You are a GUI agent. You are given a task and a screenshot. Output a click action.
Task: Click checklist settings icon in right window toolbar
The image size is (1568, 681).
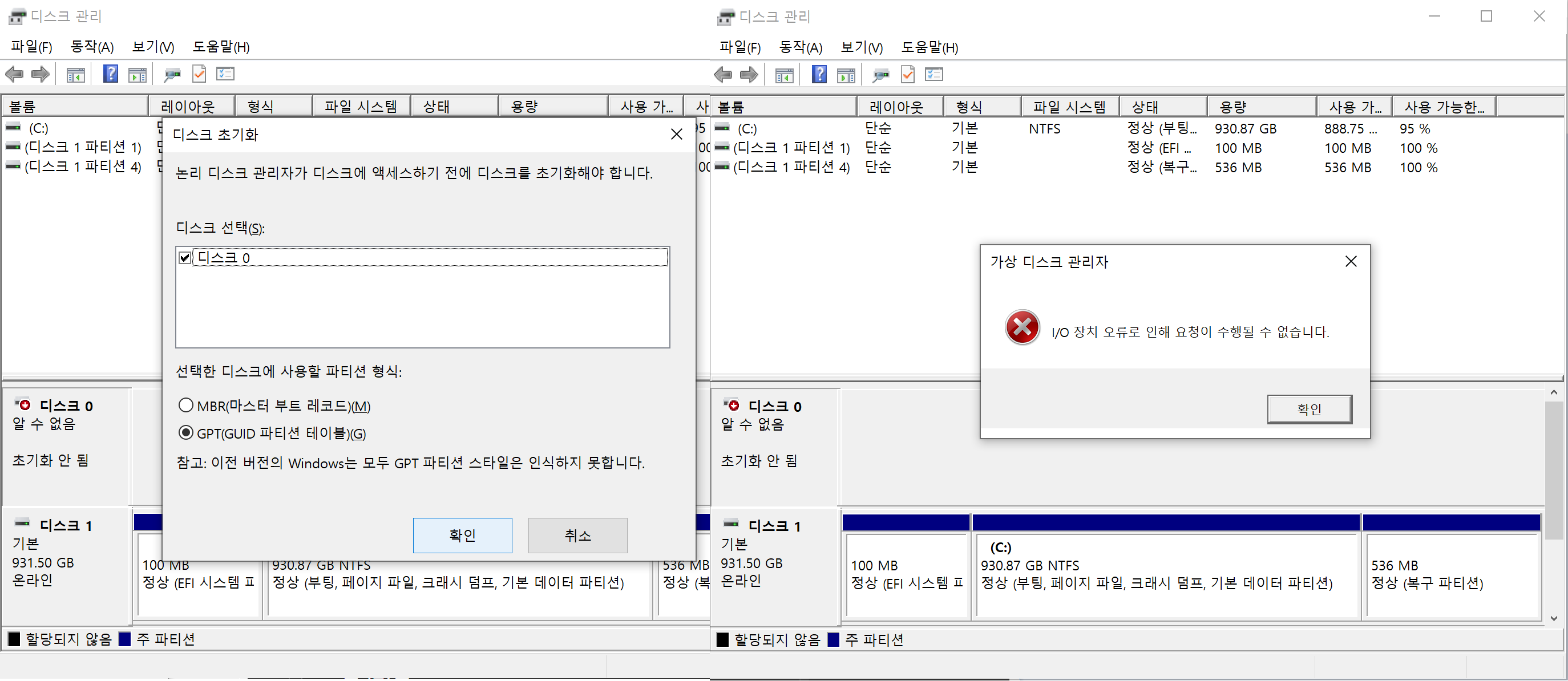tap(933, 75)
